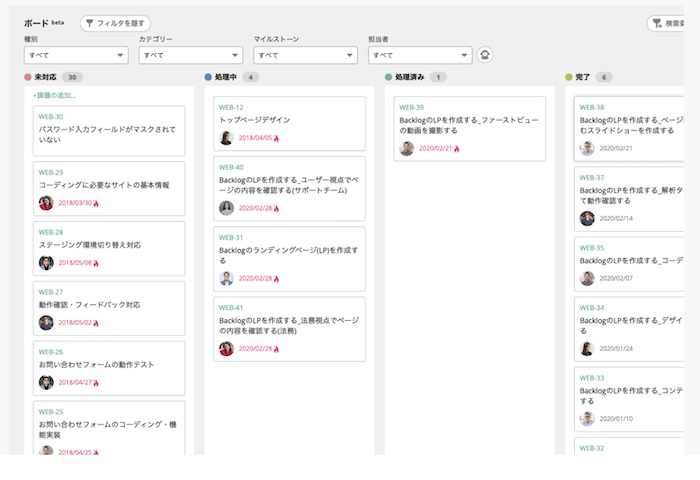Open the 種別 dropdown
The height and width of the screenshot is (480, 700).
point(76,56)
